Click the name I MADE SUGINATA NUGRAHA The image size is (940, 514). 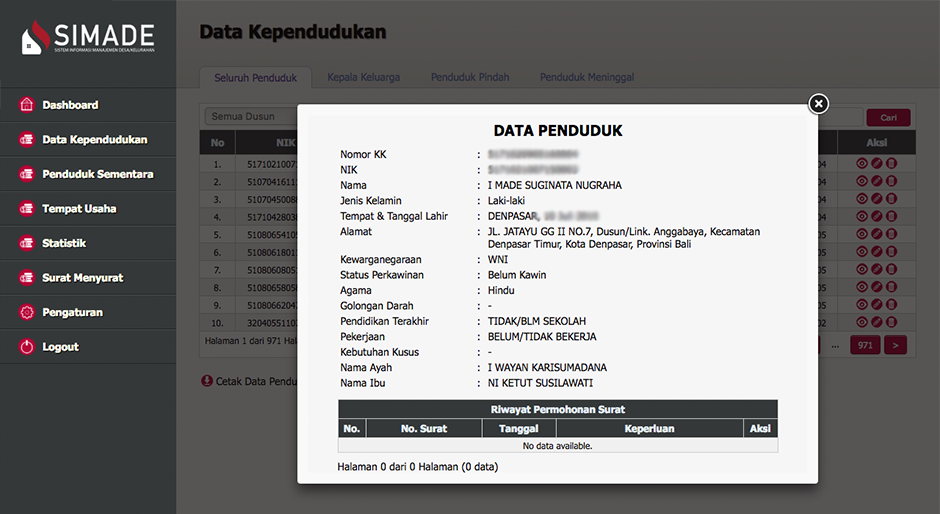point(555,185)
